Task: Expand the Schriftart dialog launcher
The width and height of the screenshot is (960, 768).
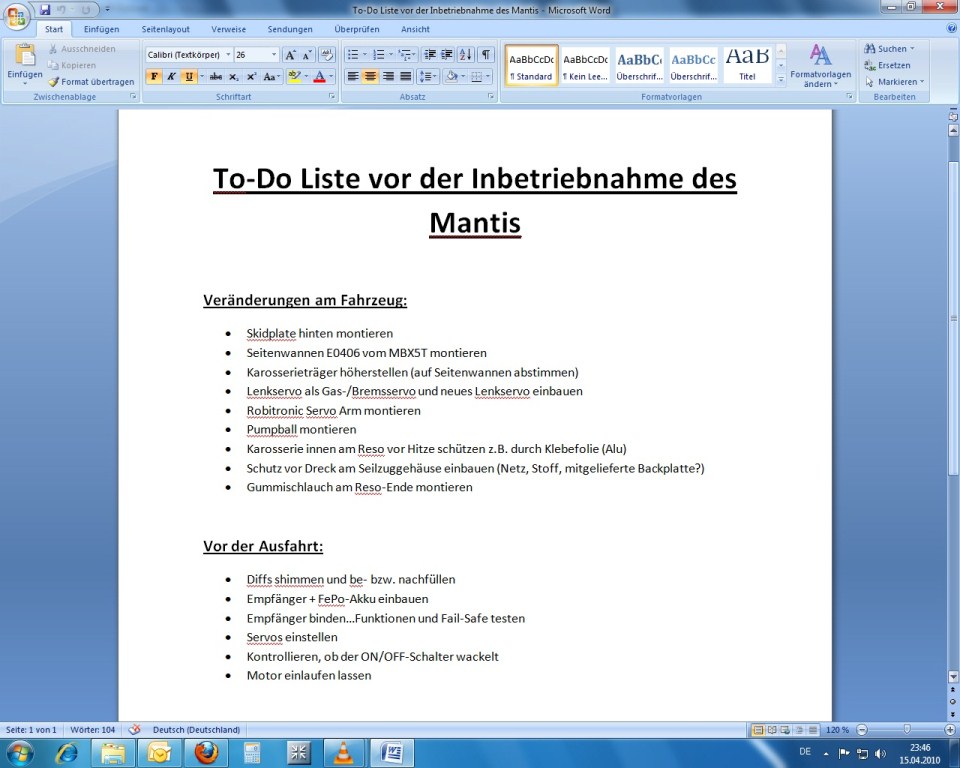Action: click(331, 97)
